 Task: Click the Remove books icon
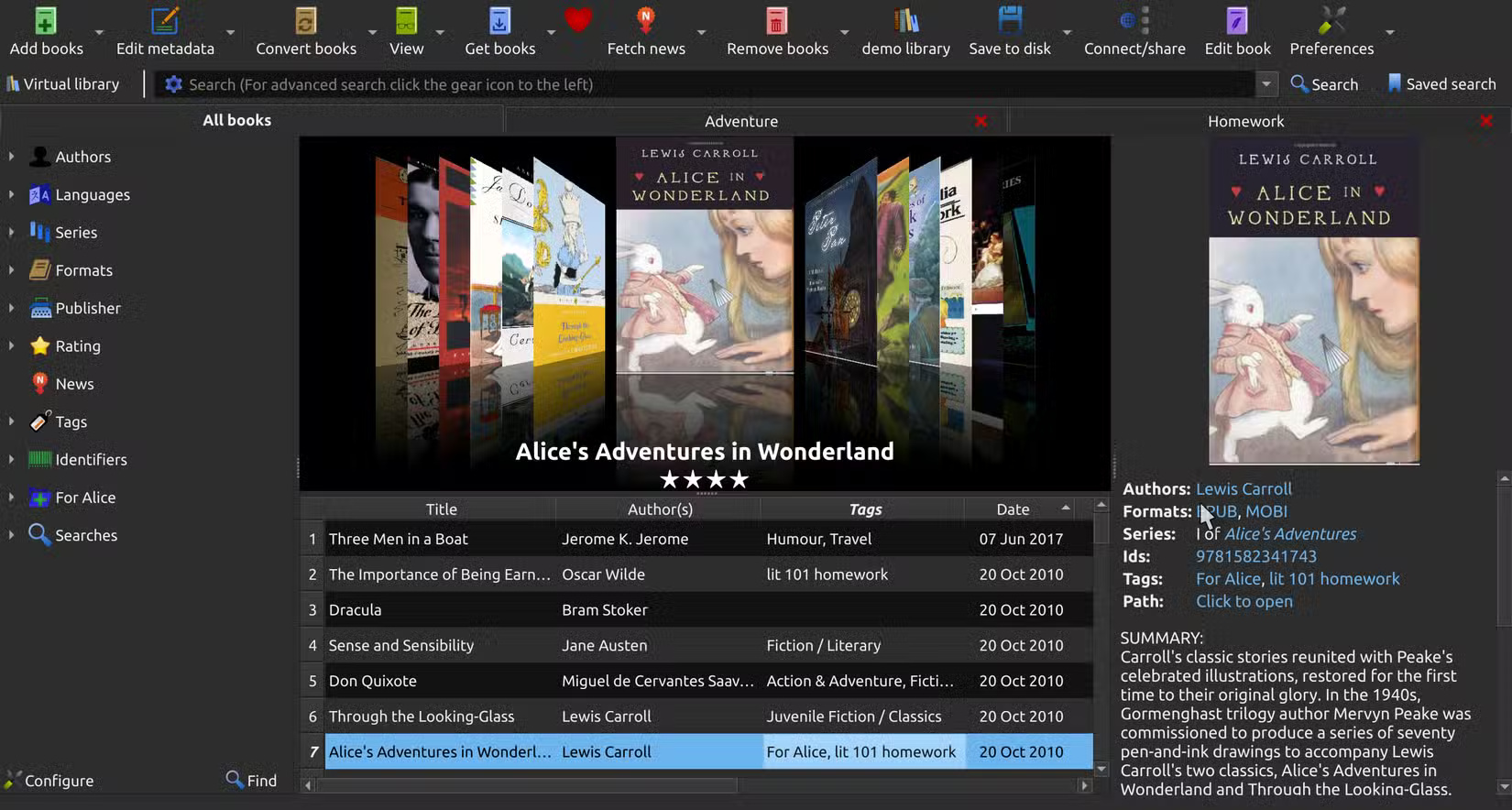(x=776, y=21)
